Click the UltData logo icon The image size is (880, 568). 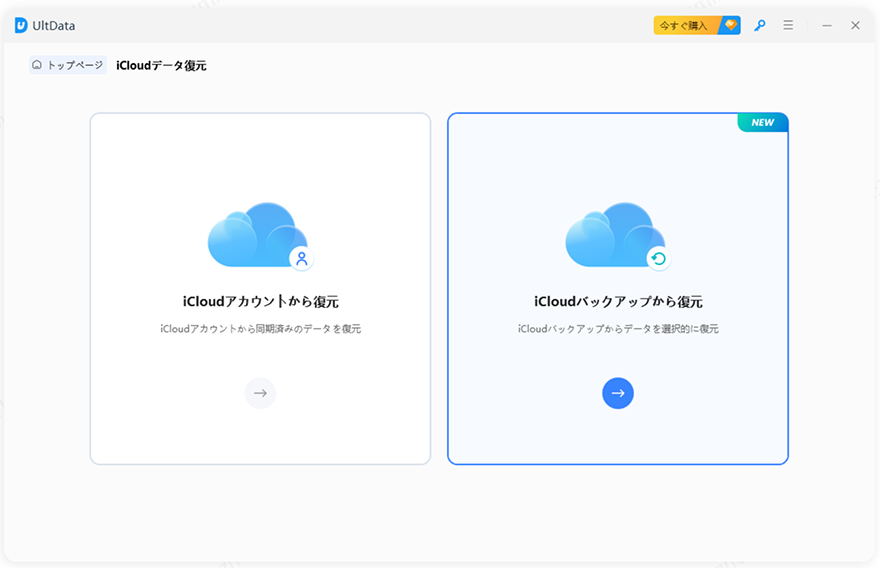click(21, 25)
